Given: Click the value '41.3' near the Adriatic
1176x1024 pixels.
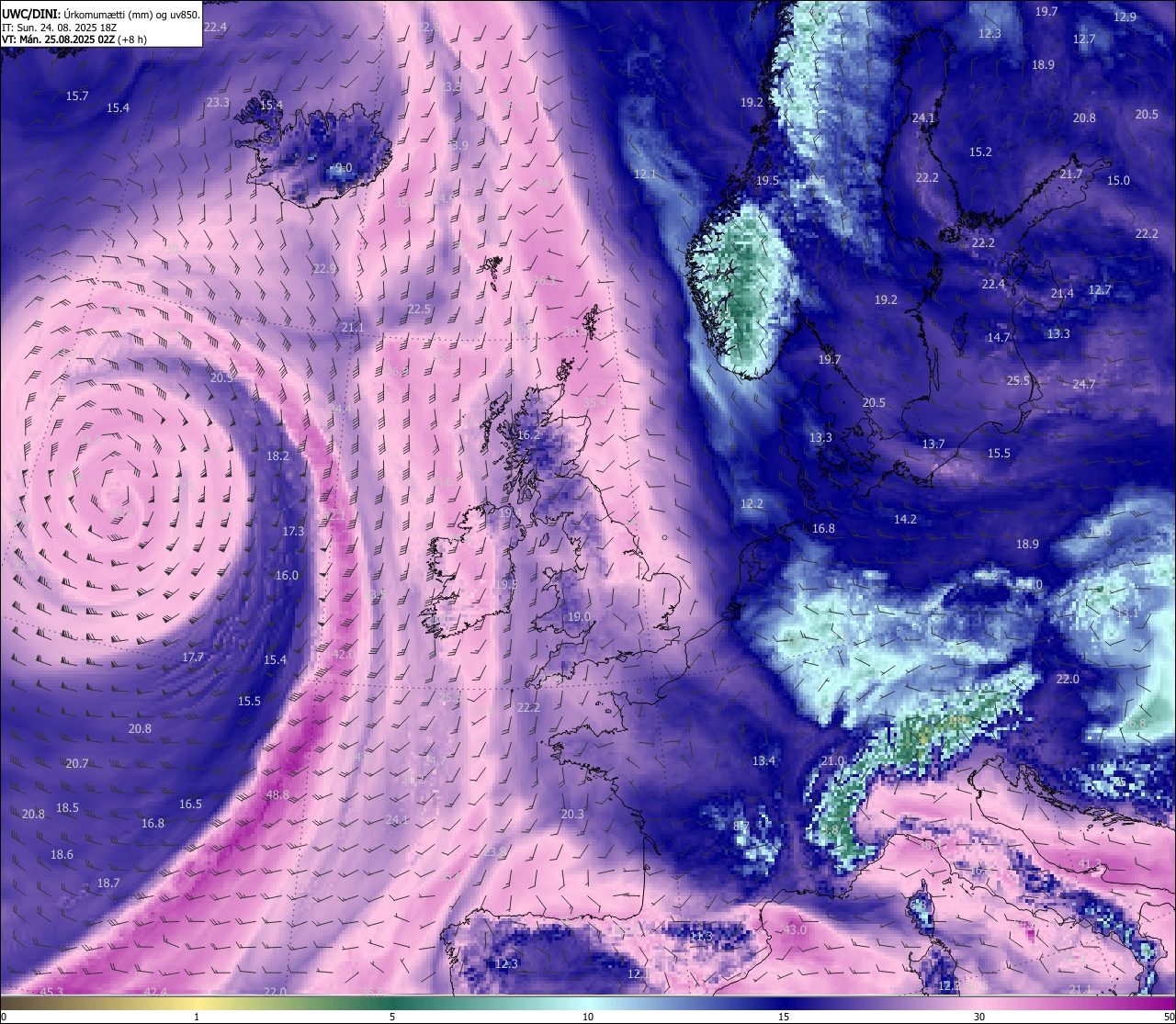Looking at the screenshot, I should [1089, 863].
